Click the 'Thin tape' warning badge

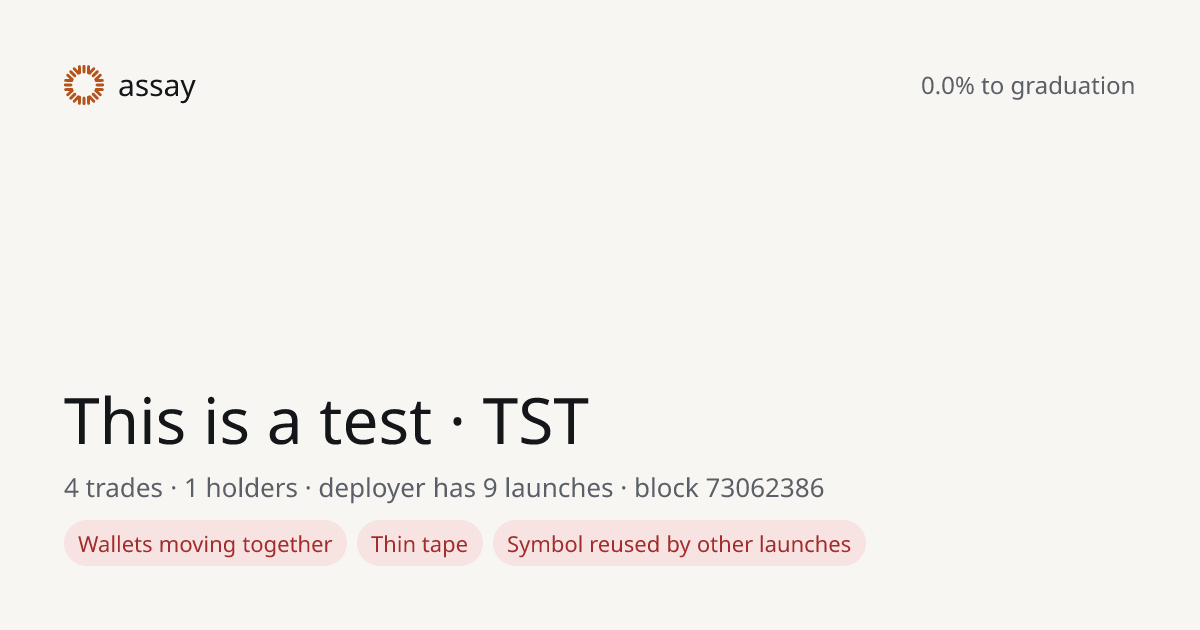(x=420, y=543)
